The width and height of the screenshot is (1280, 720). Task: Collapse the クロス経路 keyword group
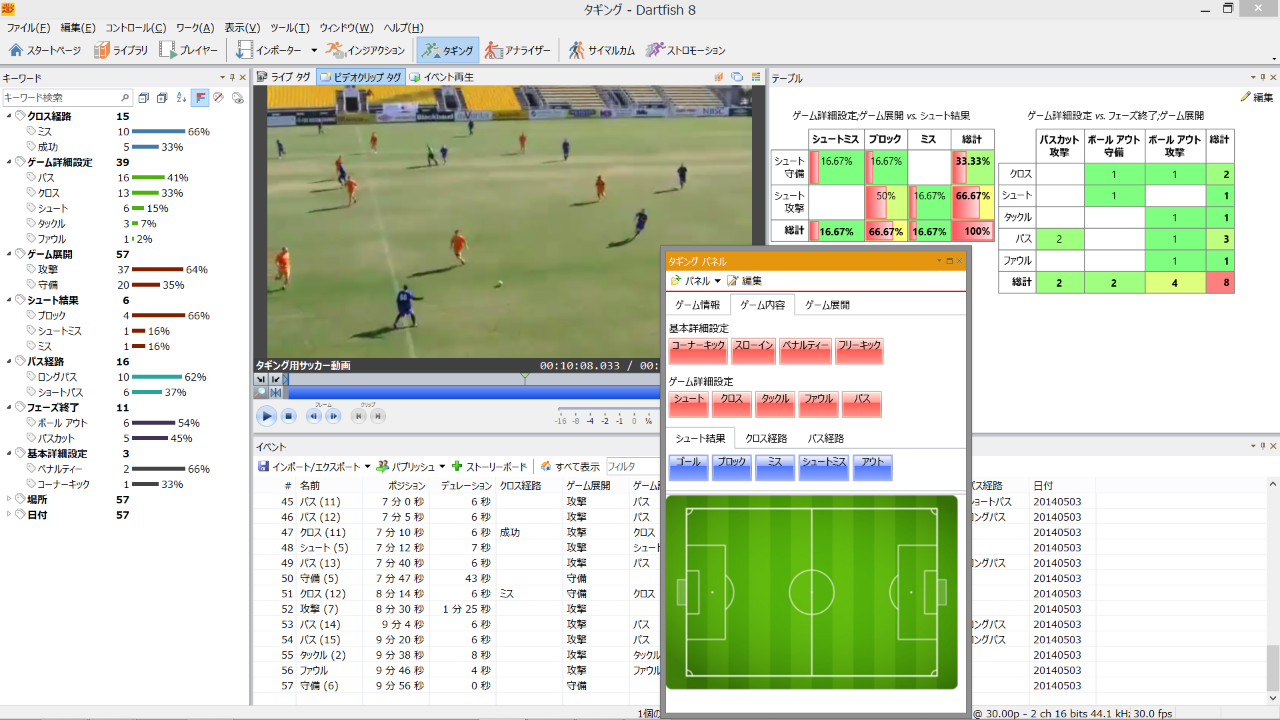9,116
